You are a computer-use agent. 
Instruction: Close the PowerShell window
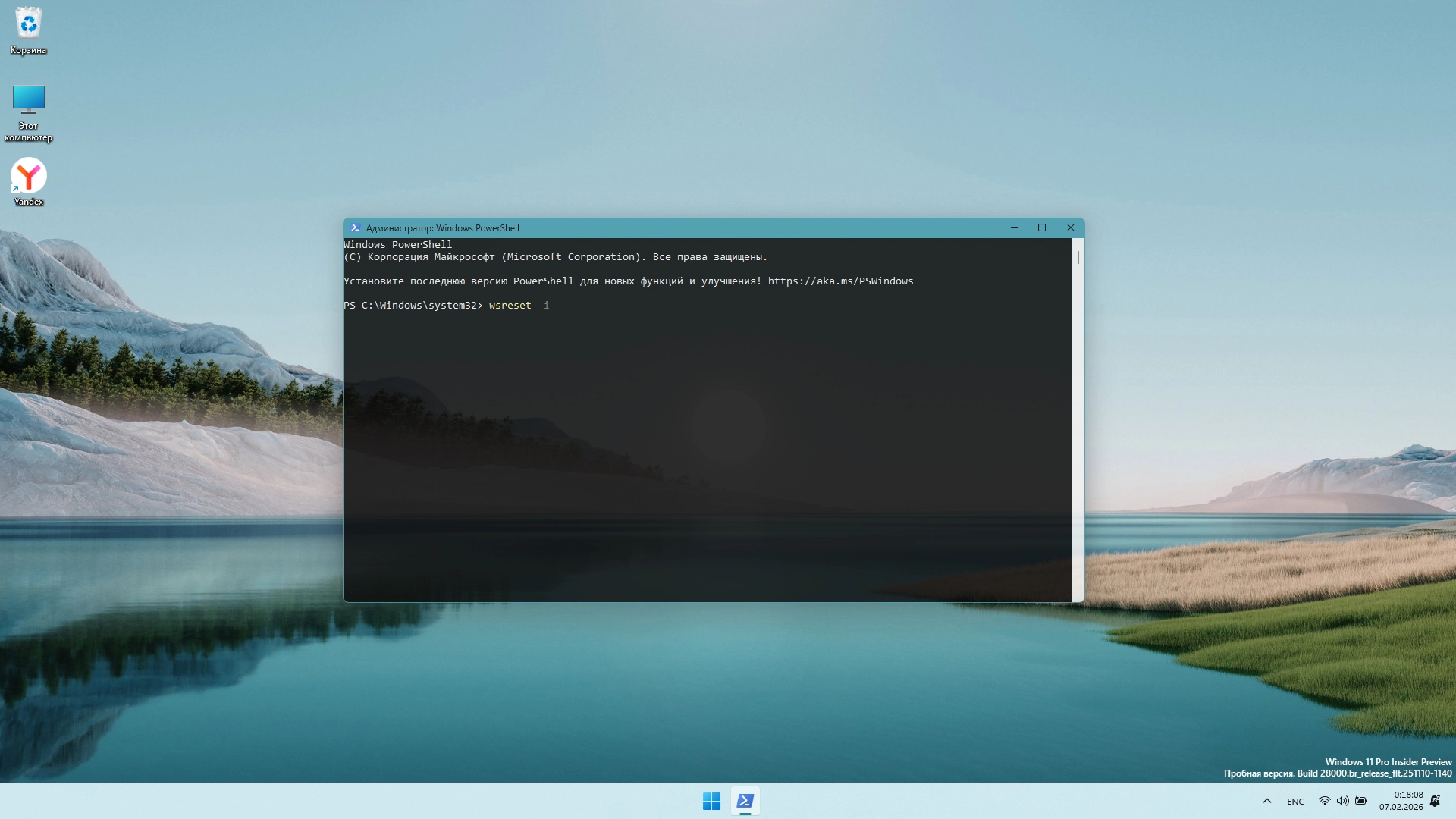pos(1070,227)
